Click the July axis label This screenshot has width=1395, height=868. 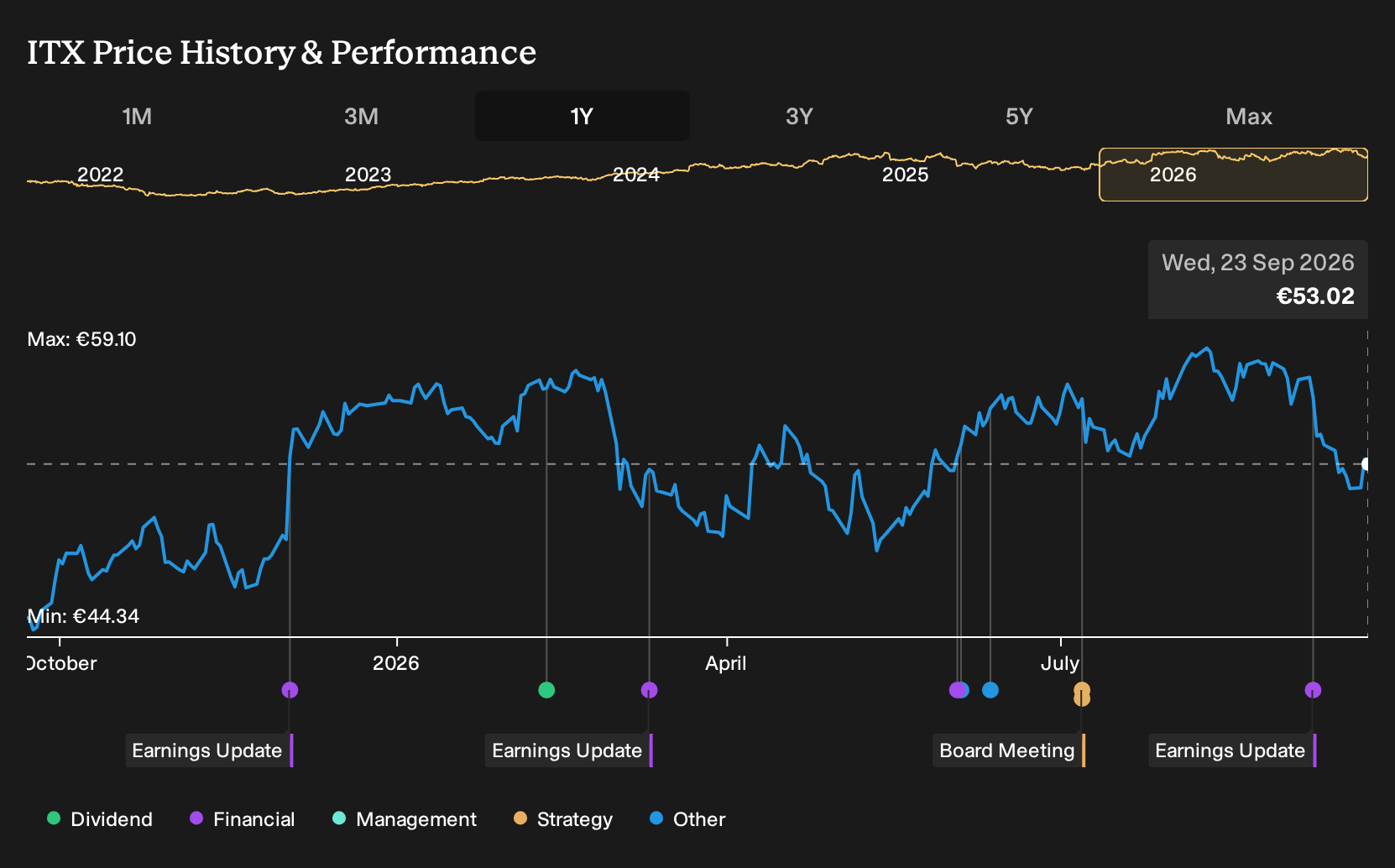click(x=1060, y=663)
